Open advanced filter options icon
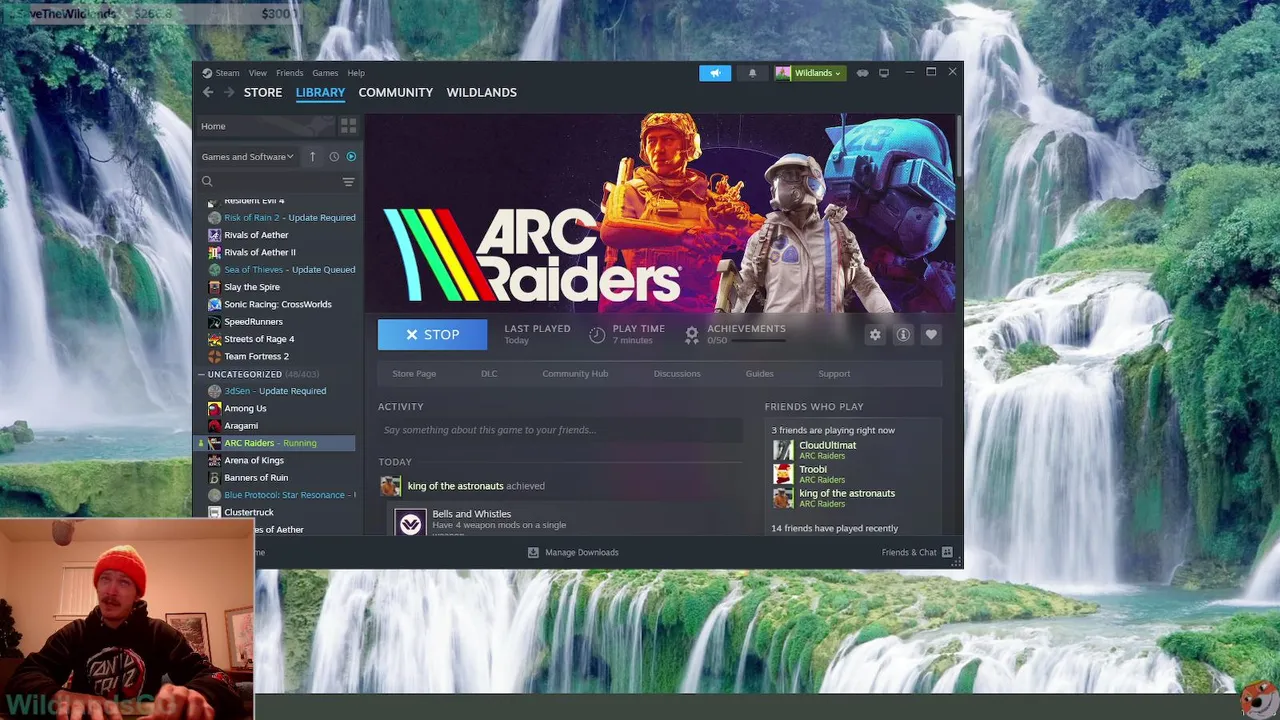 tap(348, 182)
